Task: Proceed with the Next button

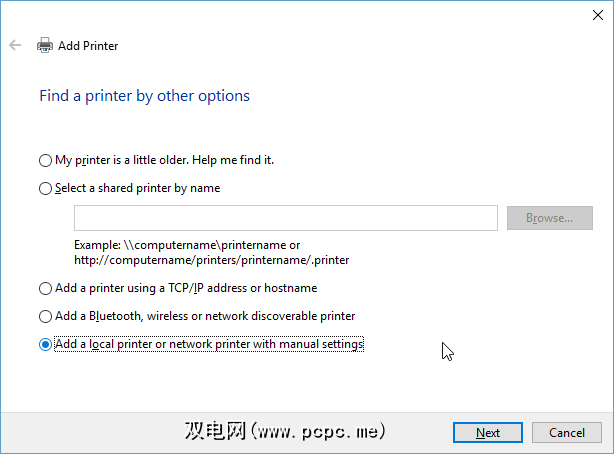Action: (488, 433)
